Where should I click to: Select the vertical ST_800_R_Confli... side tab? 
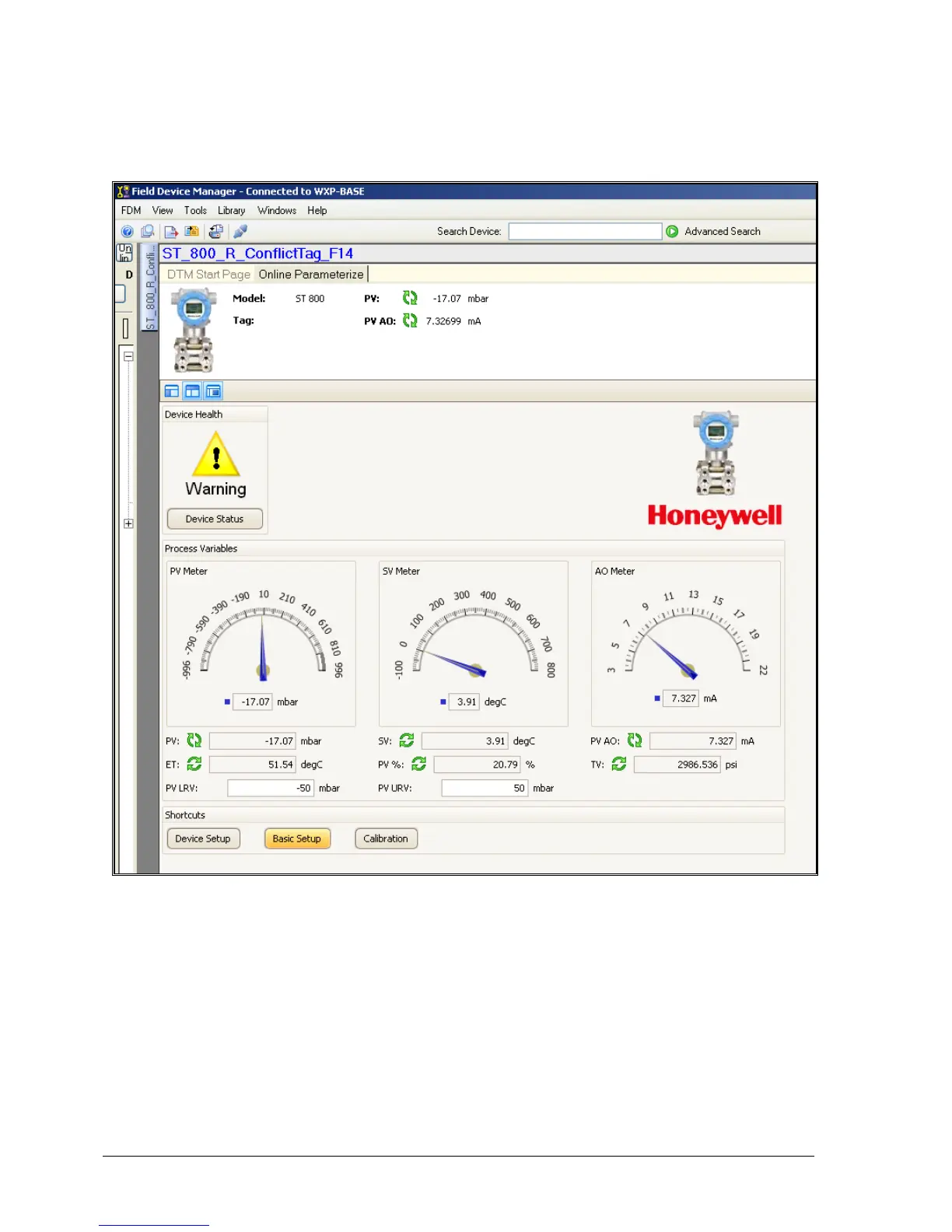point(150,287)
